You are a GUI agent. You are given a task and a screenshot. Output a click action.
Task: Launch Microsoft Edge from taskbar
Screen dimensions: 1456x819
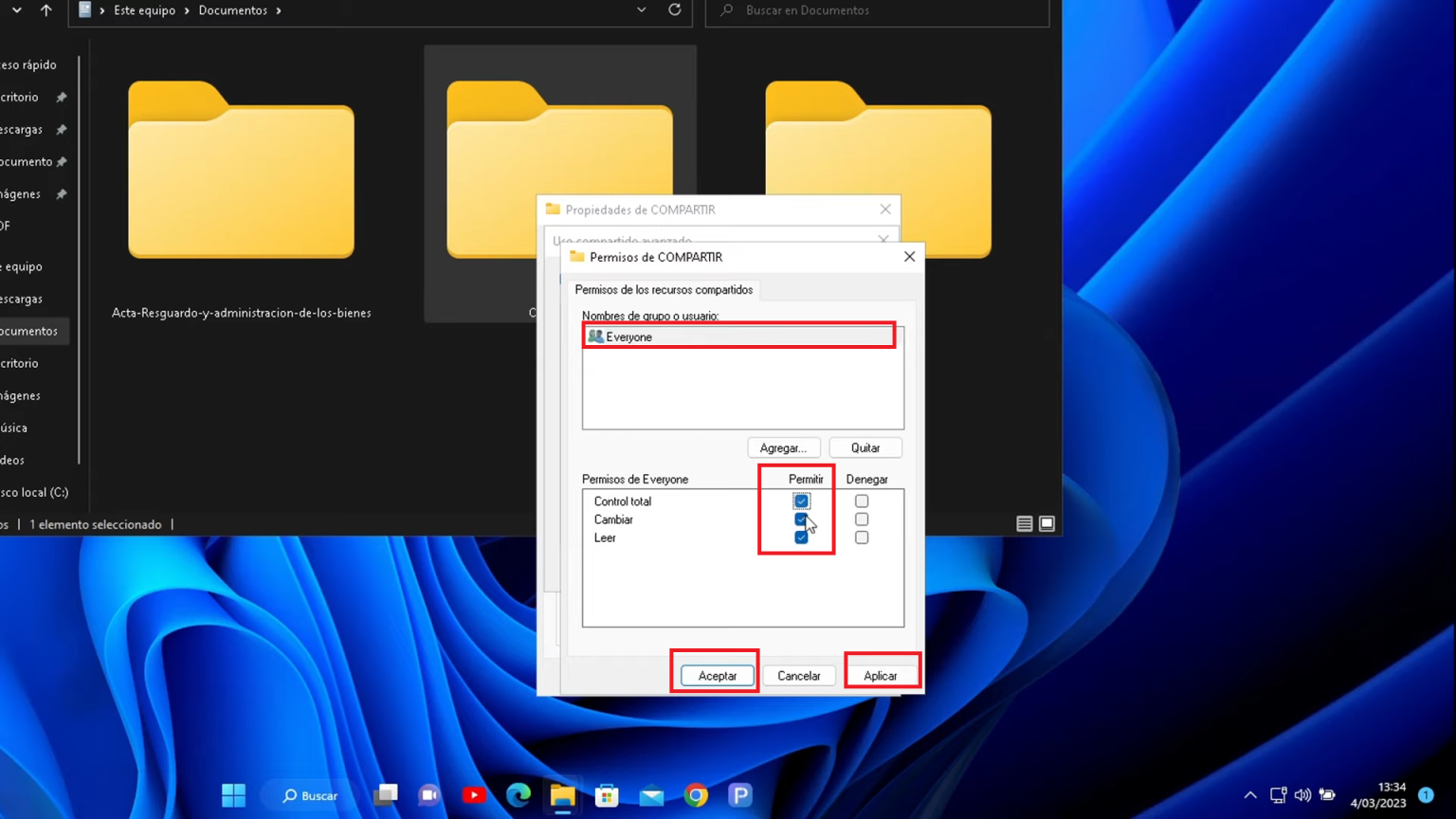(519, 795)
